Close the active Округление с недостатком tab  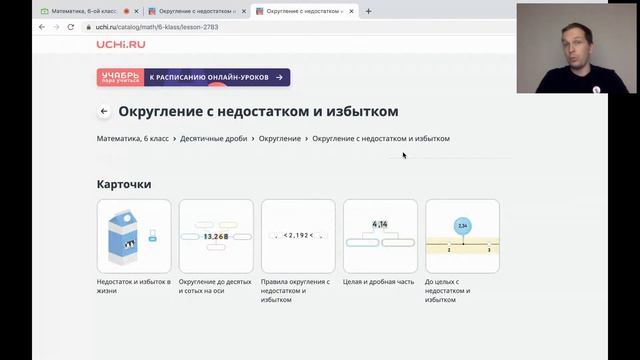tap(351, 11)
